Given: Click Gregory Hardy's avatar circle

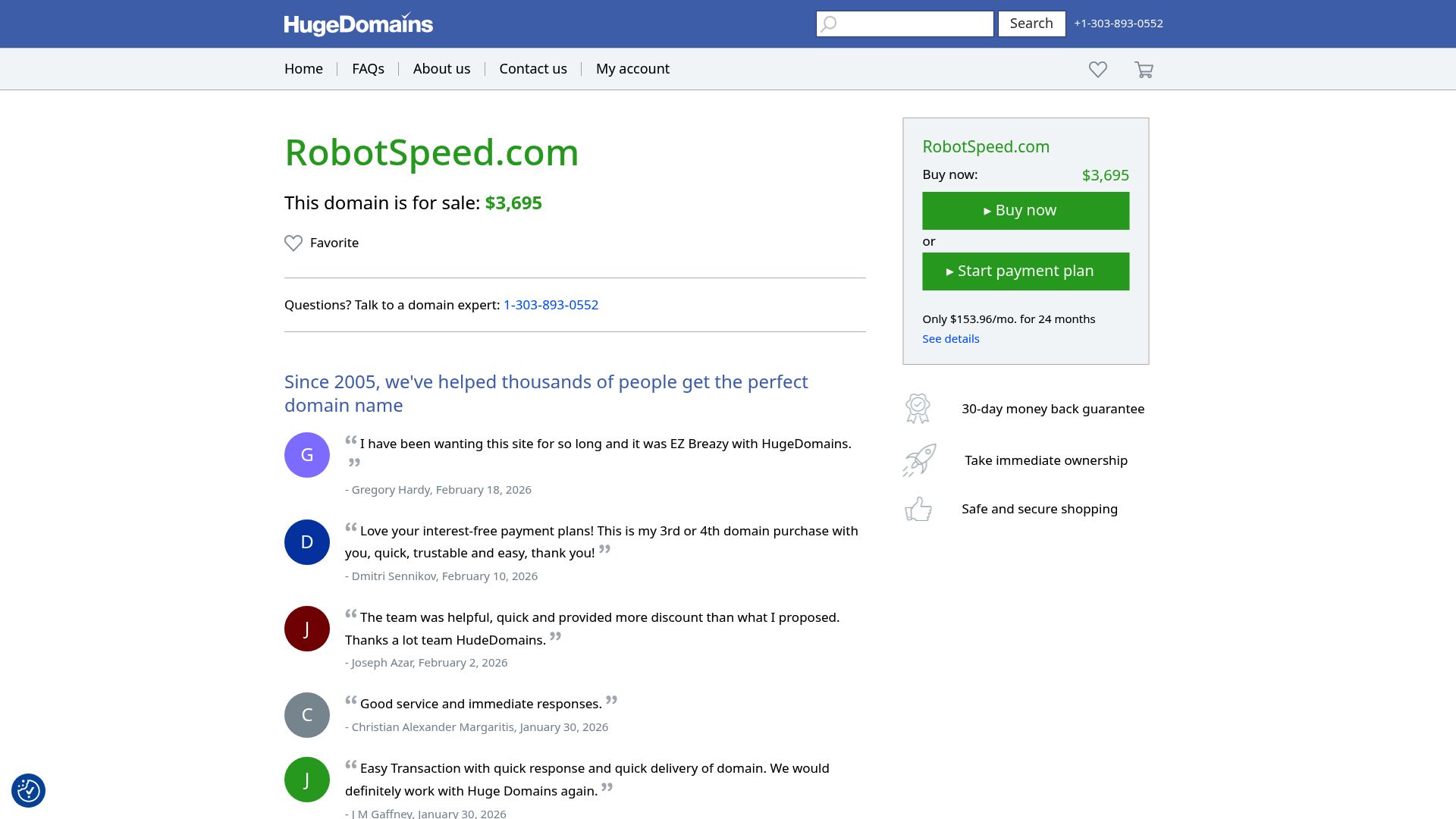Looking at the screenshot, I should coord(306,454).
